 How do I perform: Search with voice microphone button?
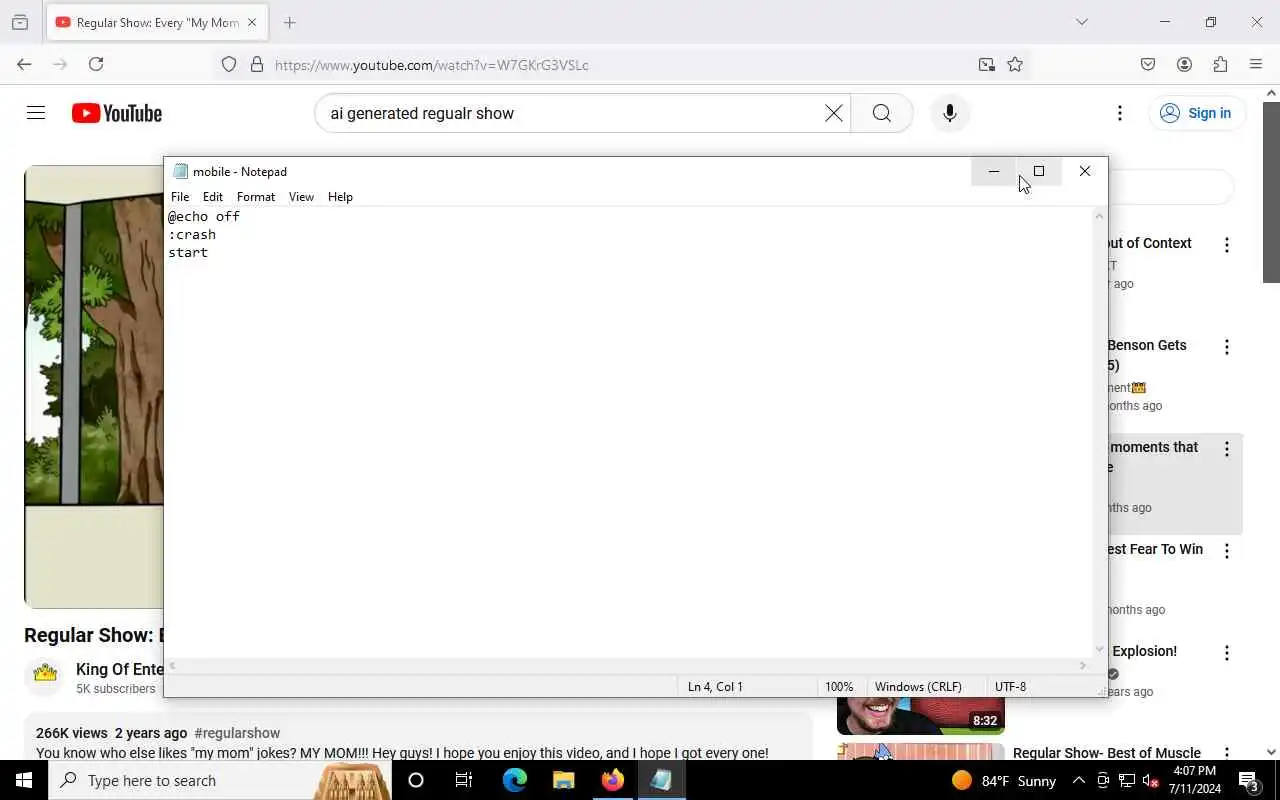[950, 113]
